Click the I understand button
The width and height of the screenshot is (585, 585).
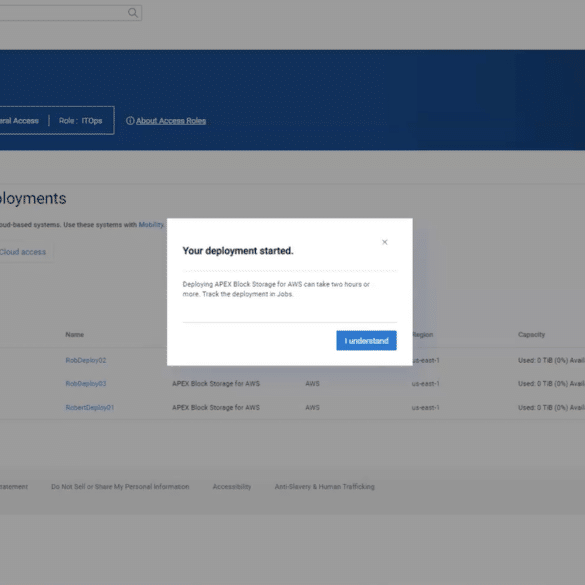(x=366, y=340)
